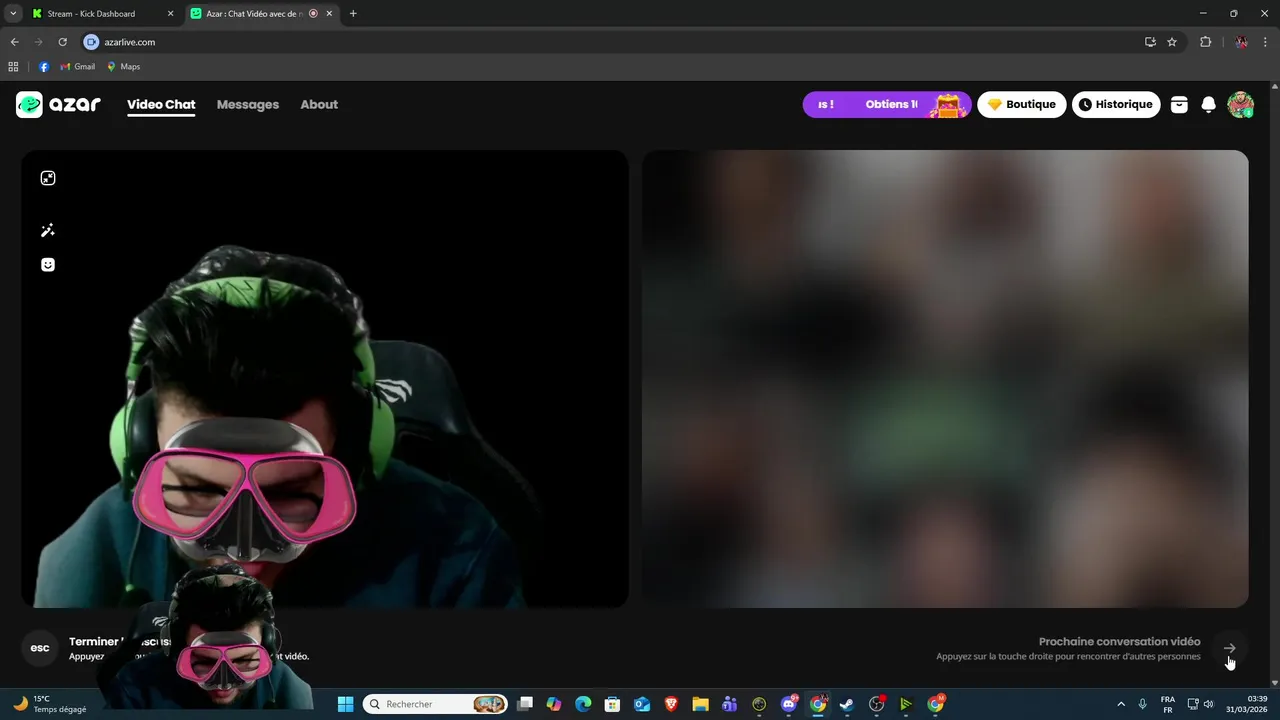Click the next conversation arrow

(1229, 648)
